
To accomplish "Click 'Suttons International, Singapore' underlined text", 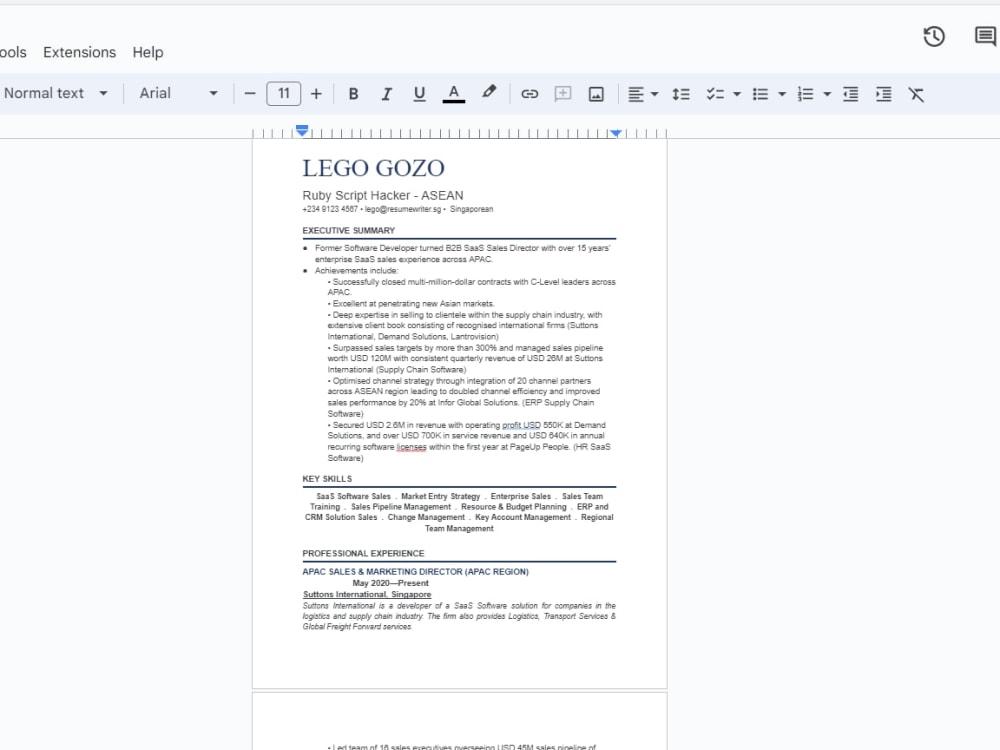I will [367, 594].
